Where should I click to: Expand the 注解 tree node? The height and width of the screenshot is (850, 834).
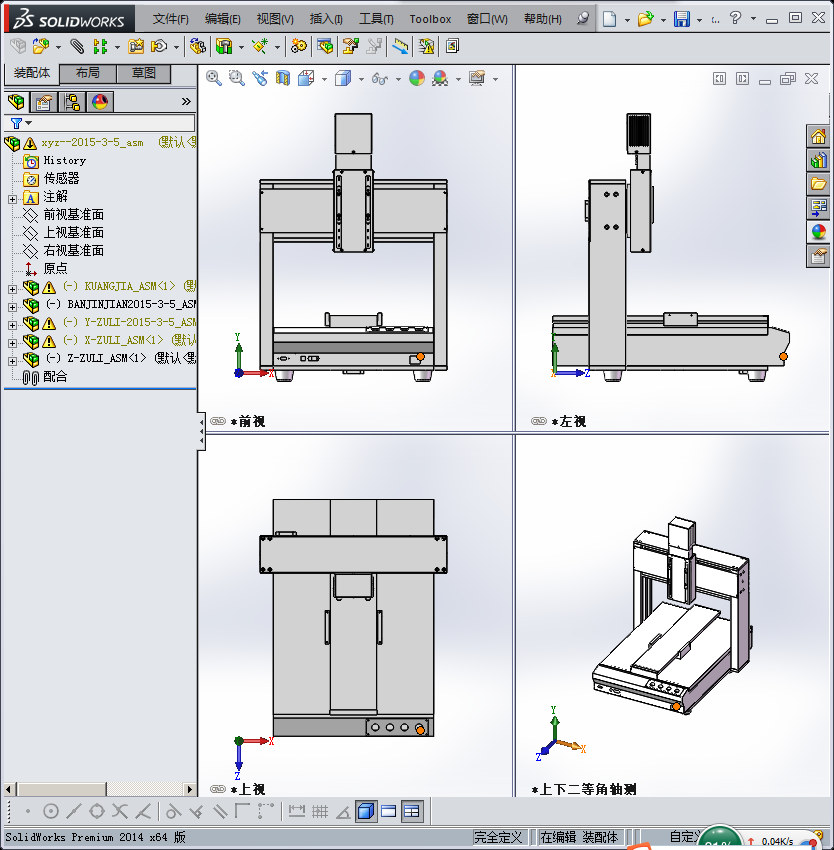pyautogui.click(x=12, y=199)
